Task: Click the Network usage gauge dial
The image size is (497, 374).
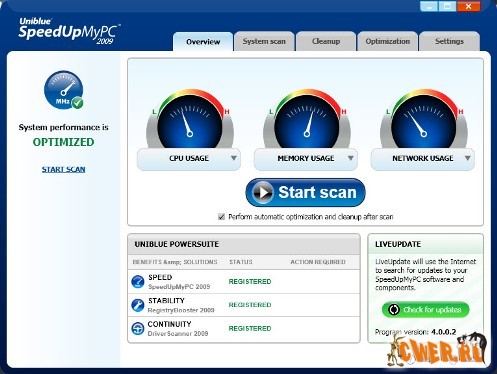Action: [424, 120]
